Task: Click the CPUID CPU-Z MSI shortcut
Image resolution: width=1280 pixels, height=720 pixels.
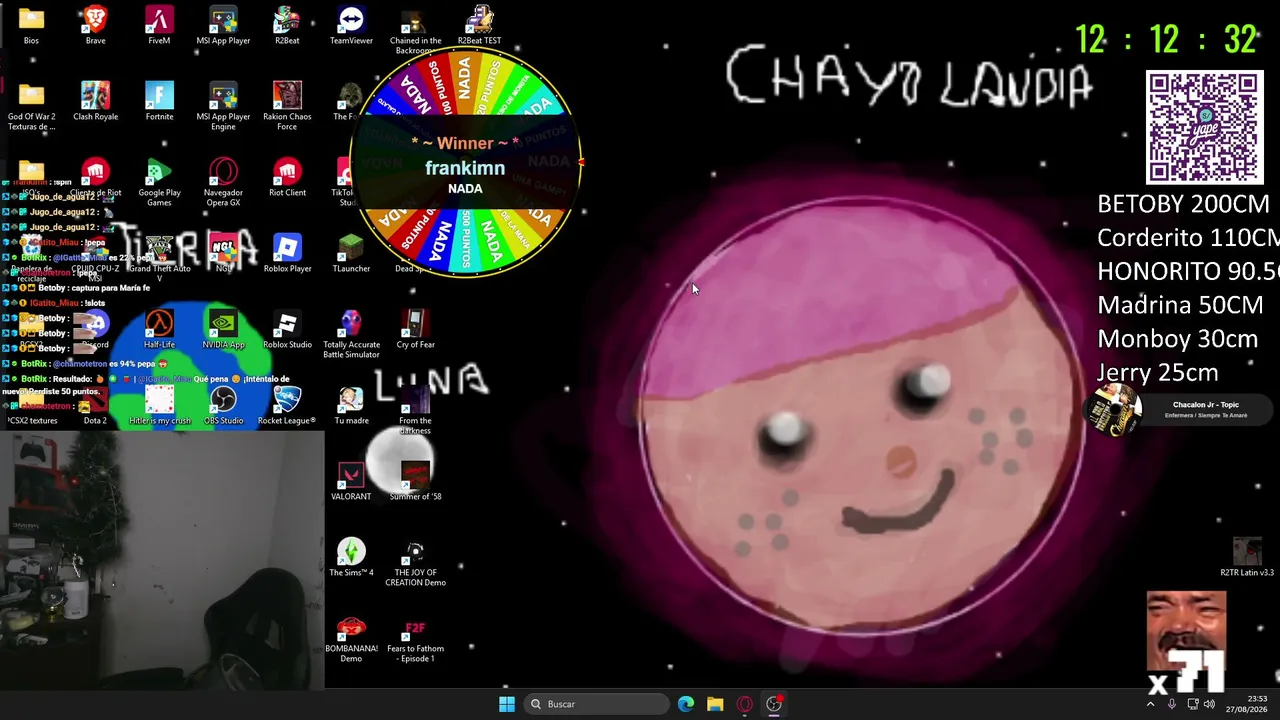Action: [95, 259]
